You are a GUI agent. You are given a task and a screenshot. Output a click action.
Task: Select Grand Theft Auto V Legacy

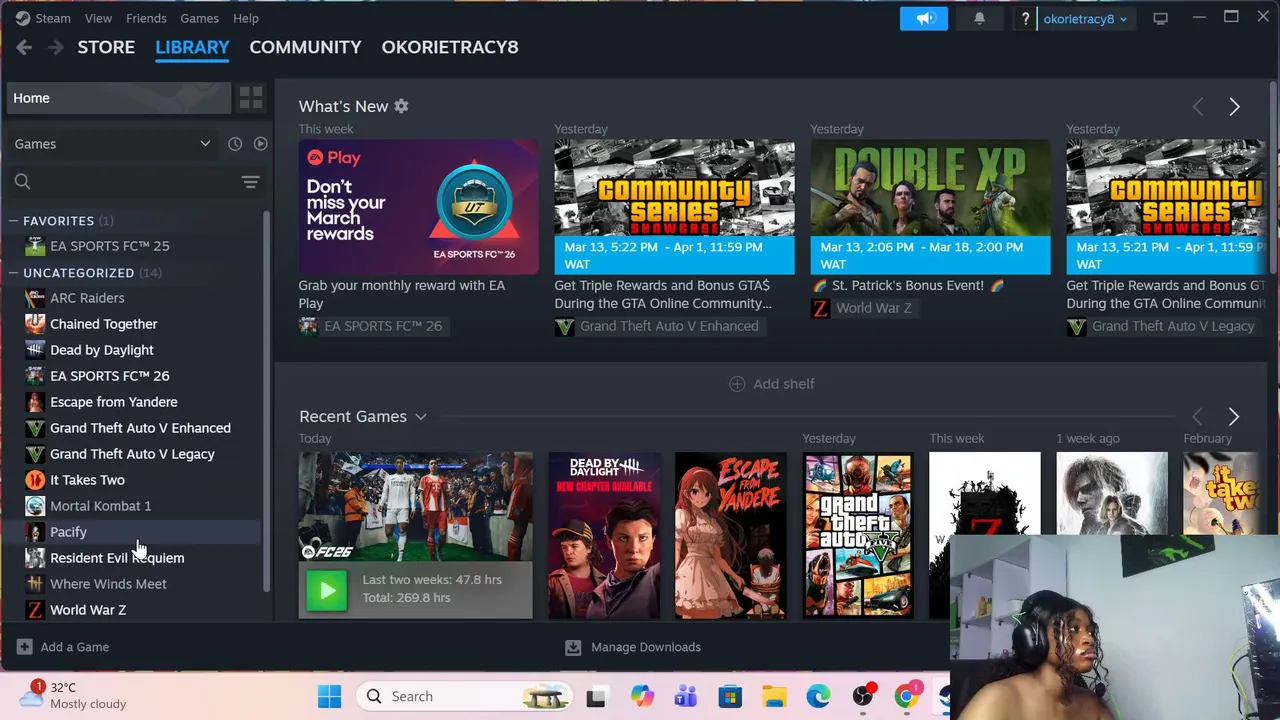point(132,454)
